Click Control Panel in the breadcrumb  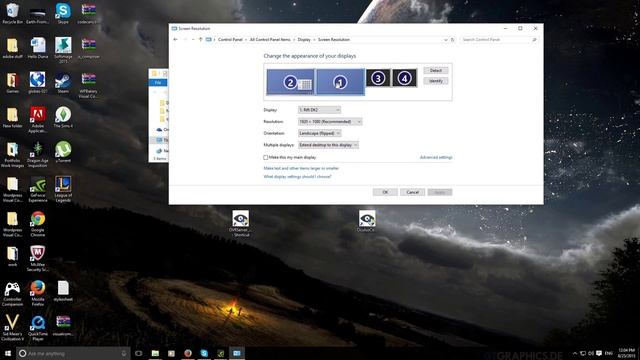pos(230,40)
